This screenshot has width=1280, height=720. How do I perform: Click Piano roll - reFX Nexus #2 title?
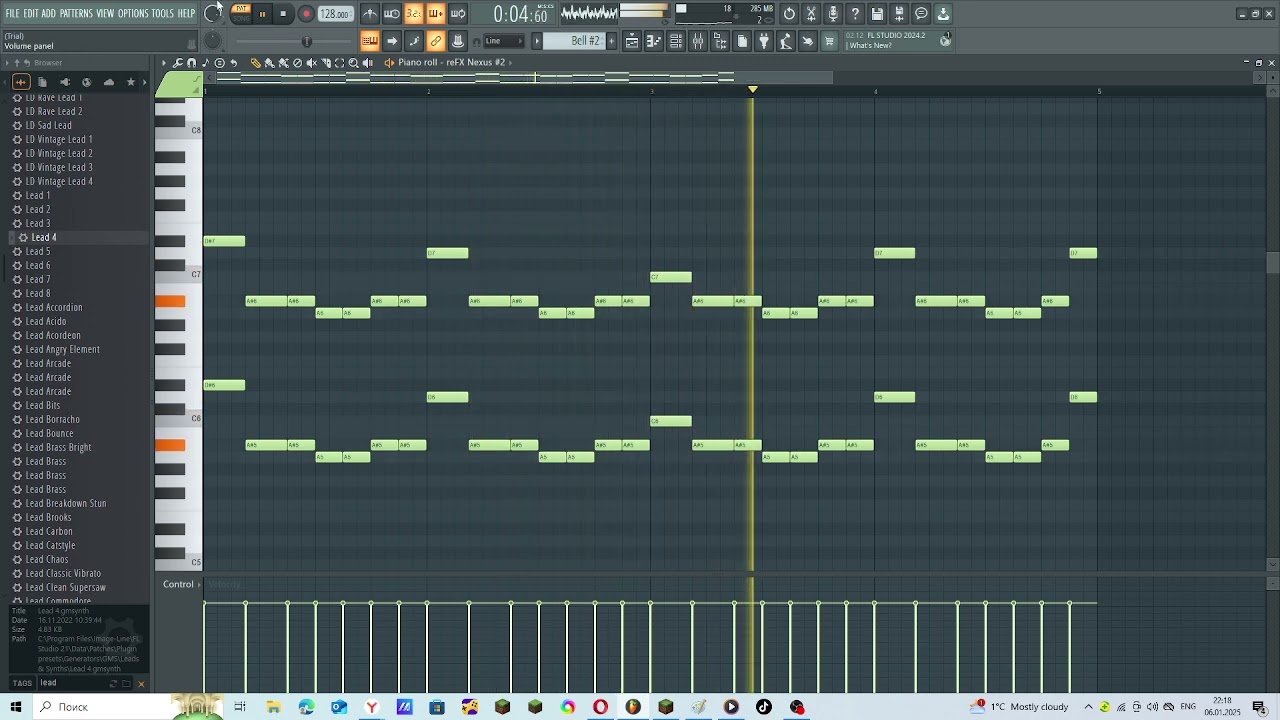(452, 62)
